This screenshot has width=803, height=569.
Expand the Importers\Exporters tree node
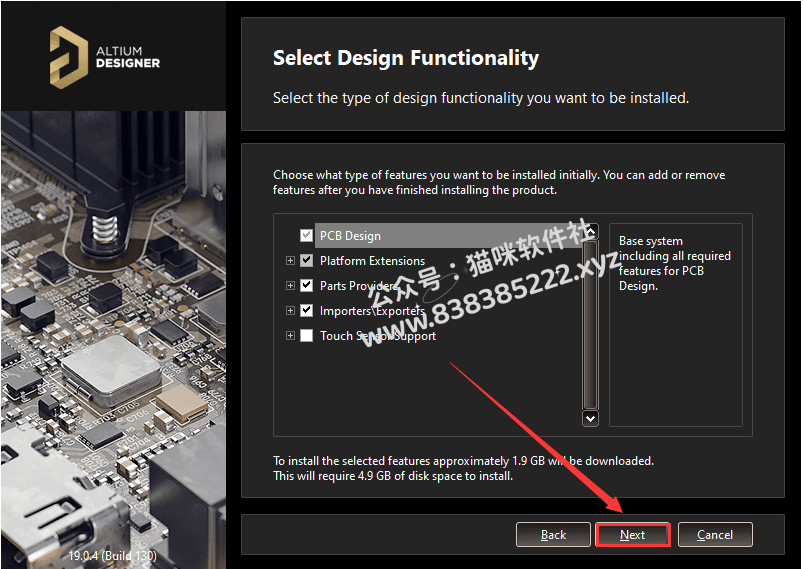point(290,310)
